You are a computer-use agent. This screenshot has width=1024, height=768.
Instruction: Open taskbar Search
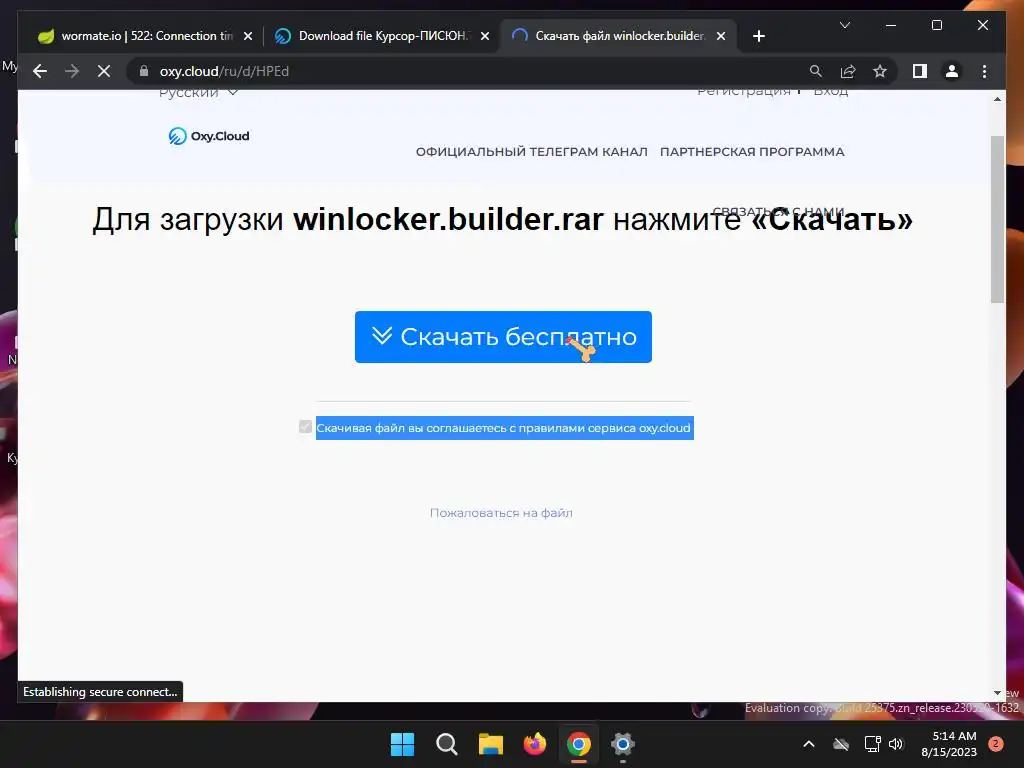(447, 744)
